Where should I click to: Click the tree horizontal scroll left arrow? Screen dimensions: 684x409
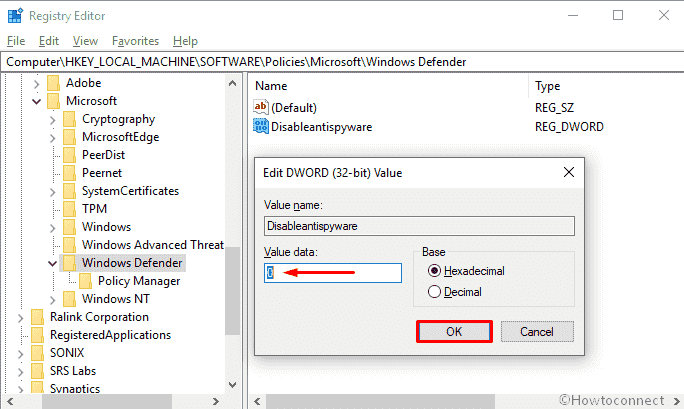pyautogui.click(x=10, y=401)
